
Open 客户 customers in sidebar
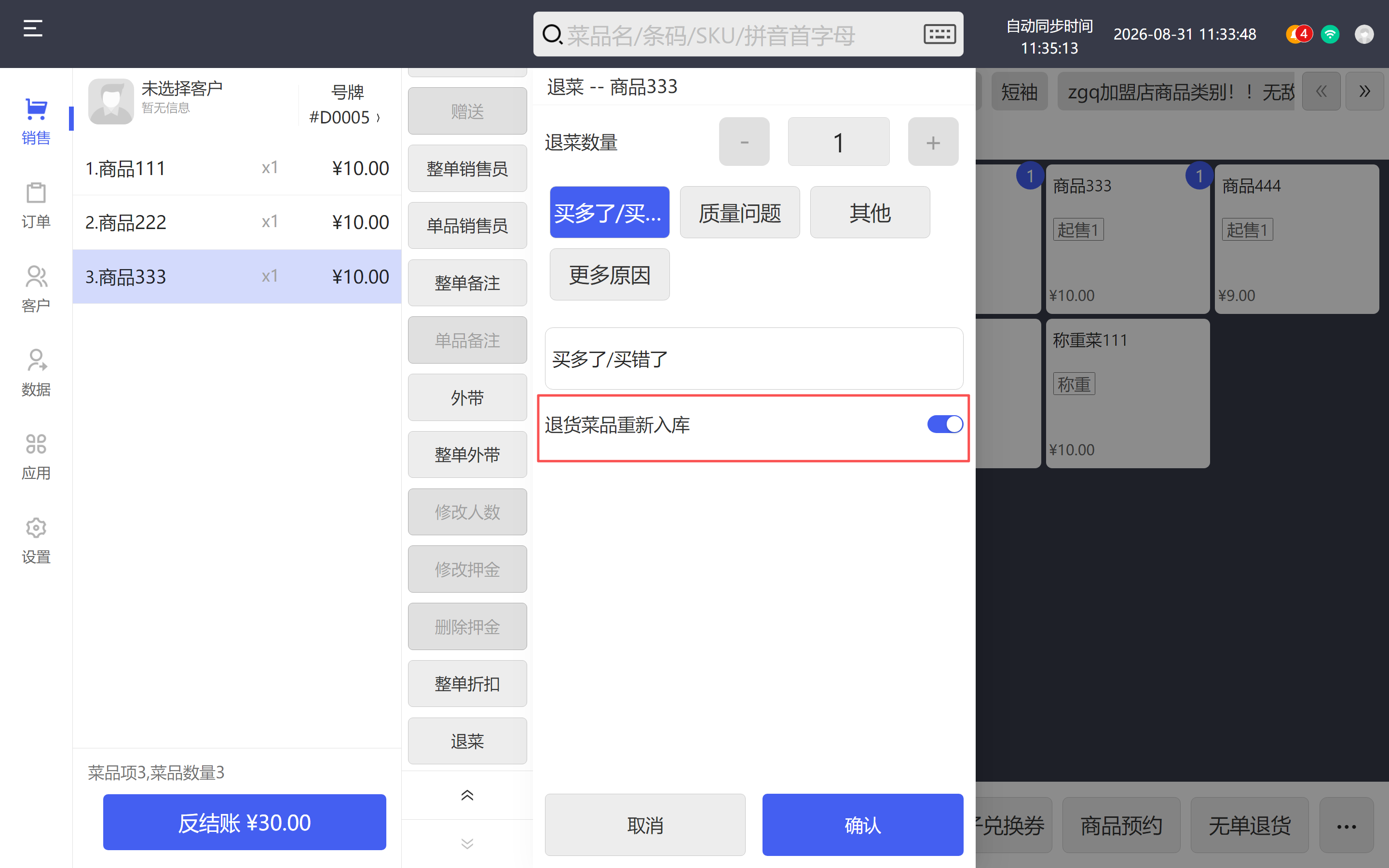[36, 289]
